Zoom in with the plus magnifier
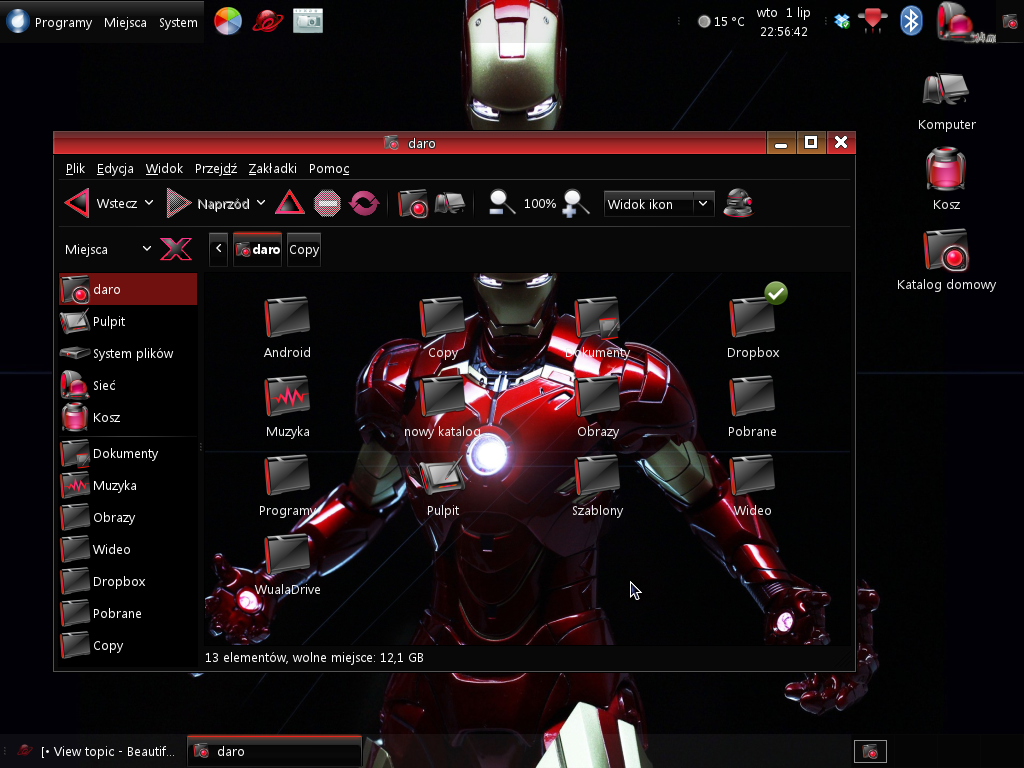This screenshot has height=768, width=1024. [x=575, y=203]
